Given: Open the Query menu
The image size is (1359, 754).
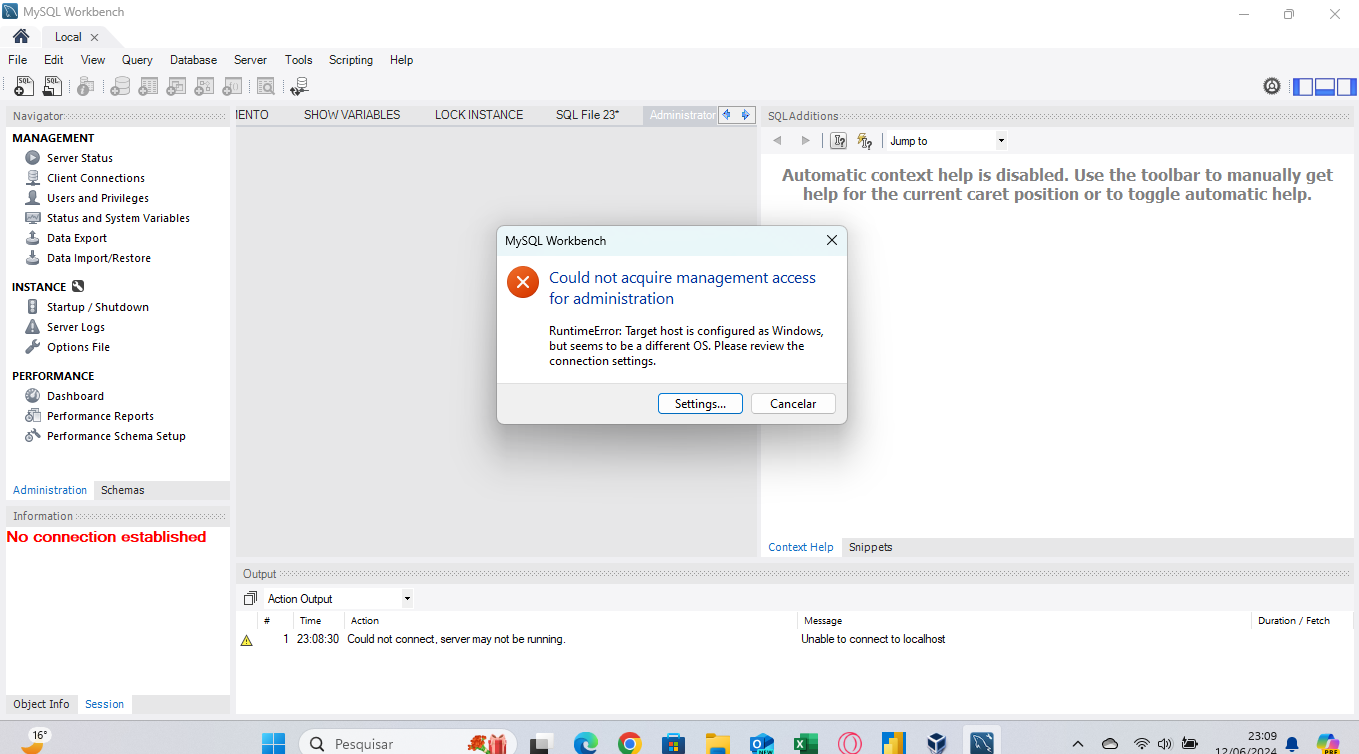Looking at the screenshot, I should tap(137, 60).
